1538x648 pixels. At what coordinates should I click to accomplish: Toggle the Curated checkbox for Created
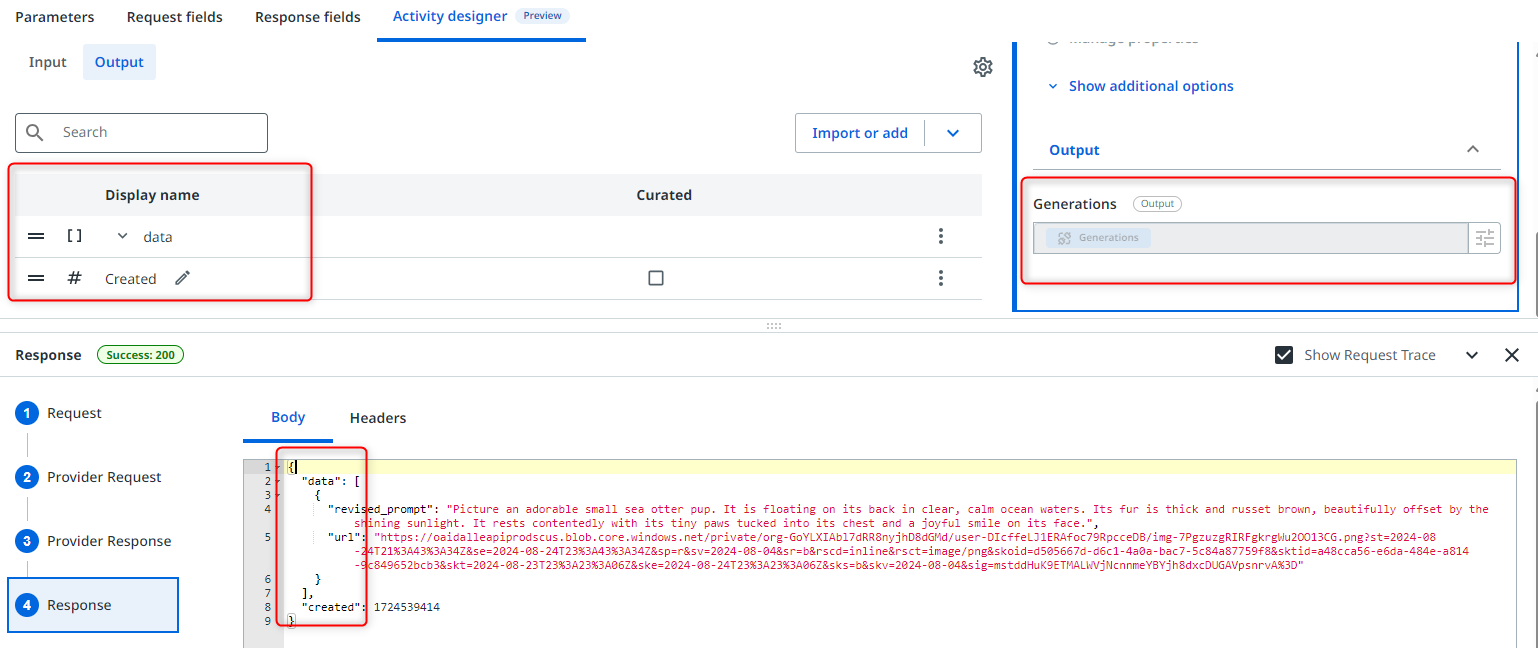(x=656, y=278)
